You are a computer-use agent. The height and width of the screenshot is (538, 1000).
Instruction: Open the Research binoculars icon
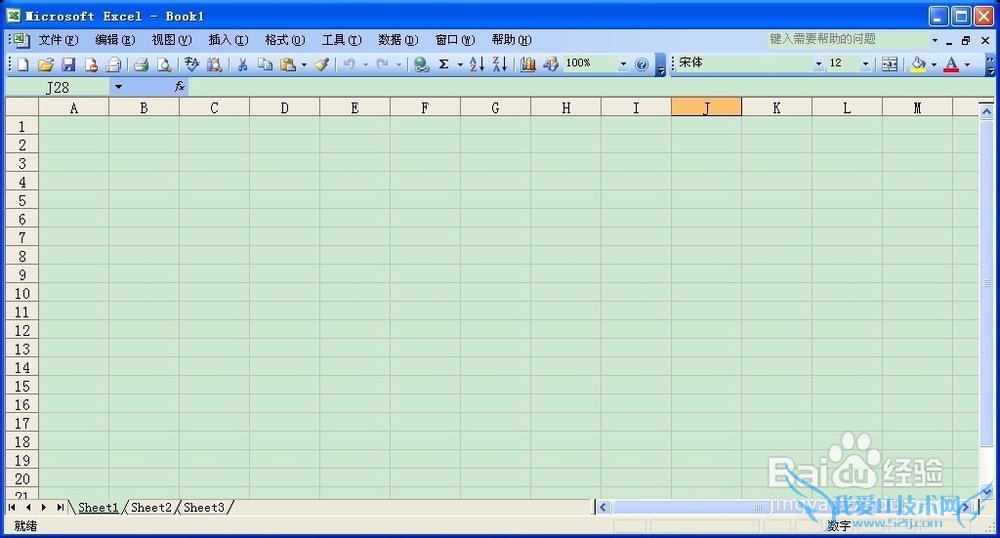[215, 64]
